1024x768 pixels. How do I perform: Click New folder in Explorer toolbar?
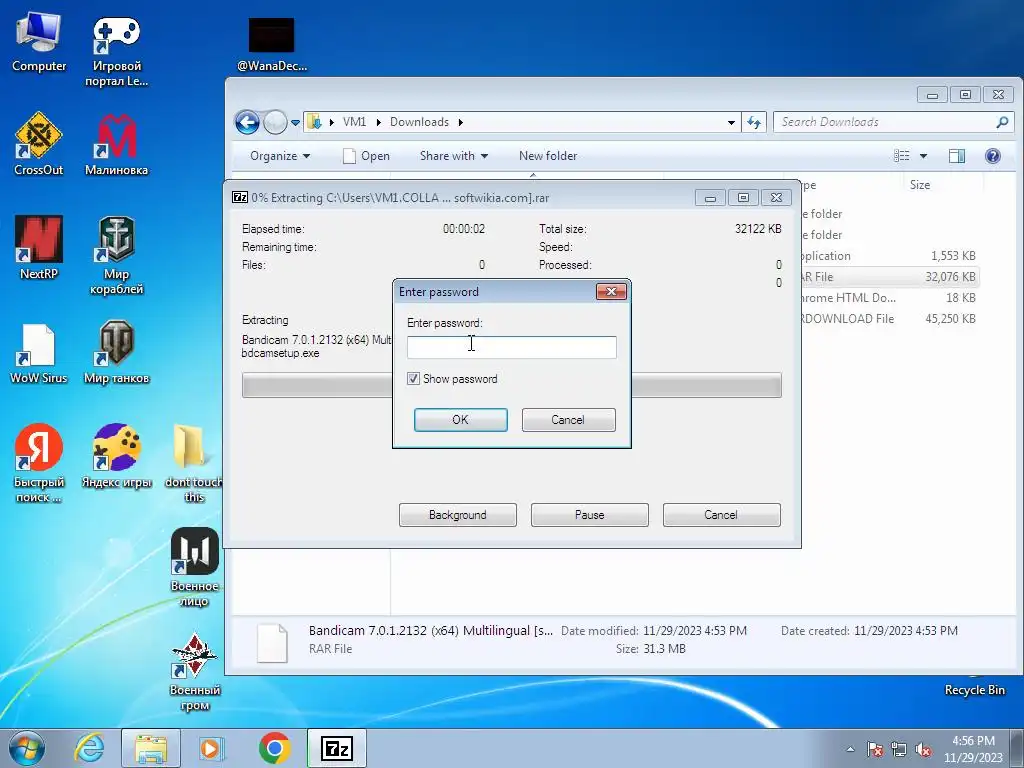tap(548, 155)
